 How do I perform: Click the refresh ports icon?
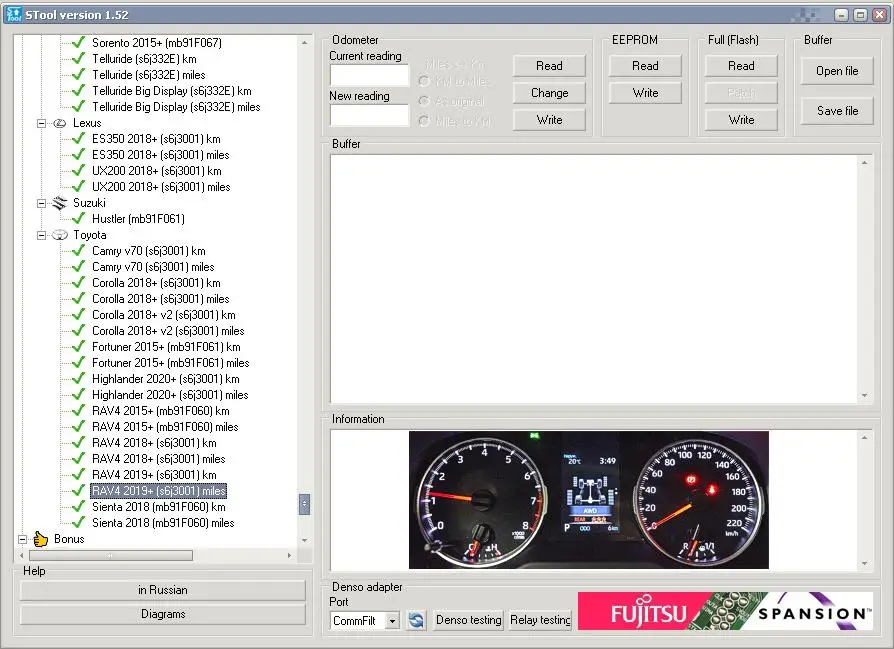[416, 620]
